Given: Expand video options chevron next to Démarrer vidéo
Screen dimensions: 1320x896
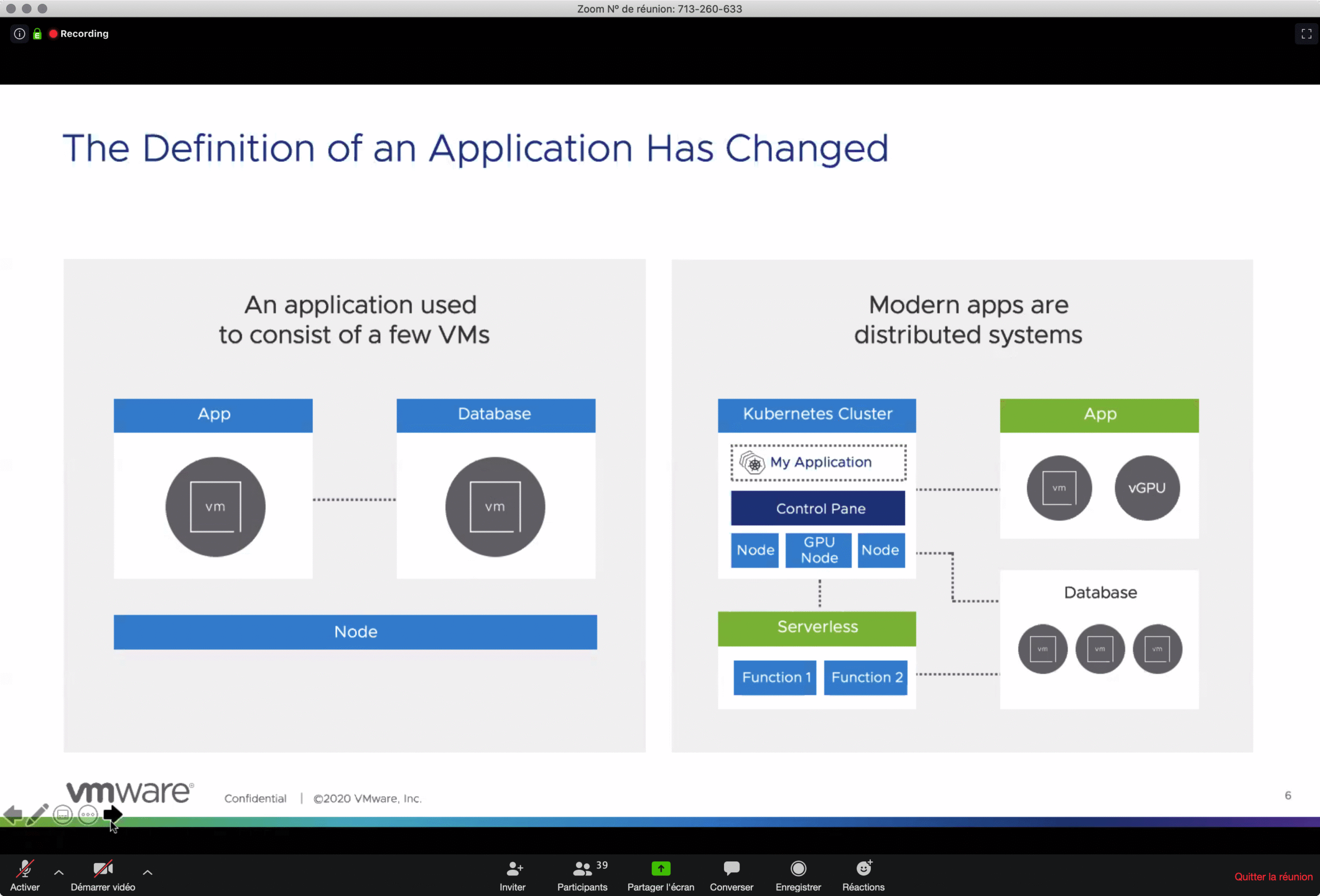Looking at the screenshot, I should pos(147,872).
